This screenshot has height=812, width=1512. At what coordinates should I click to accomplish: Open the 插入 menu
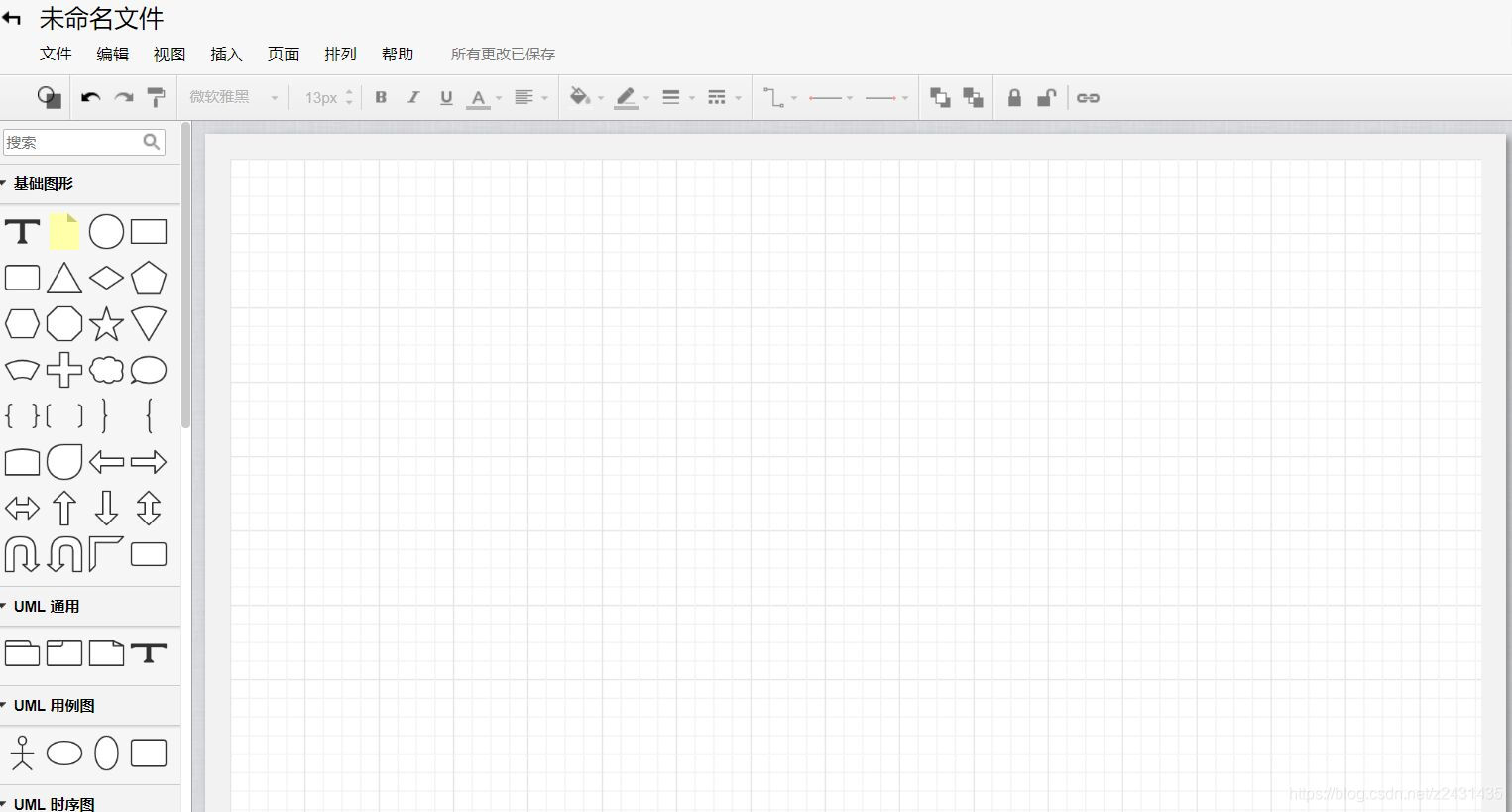click(x=226, y=55)
